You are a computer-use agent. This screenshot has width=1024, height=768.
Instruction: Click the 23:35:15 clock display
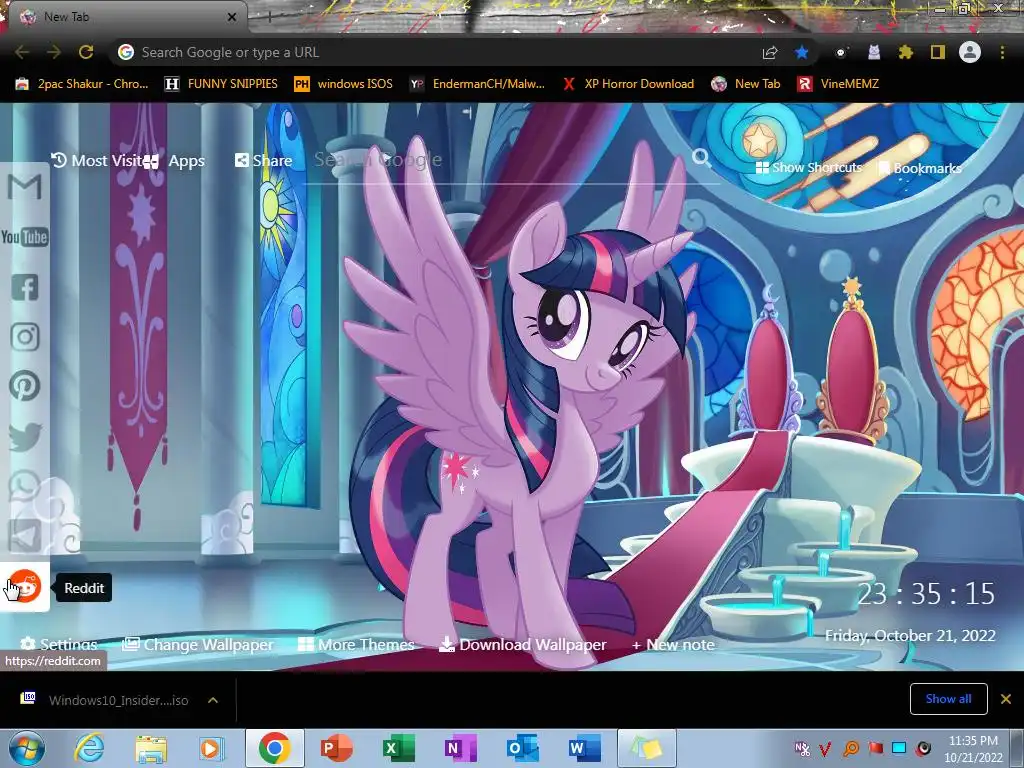tap(926, 594)
